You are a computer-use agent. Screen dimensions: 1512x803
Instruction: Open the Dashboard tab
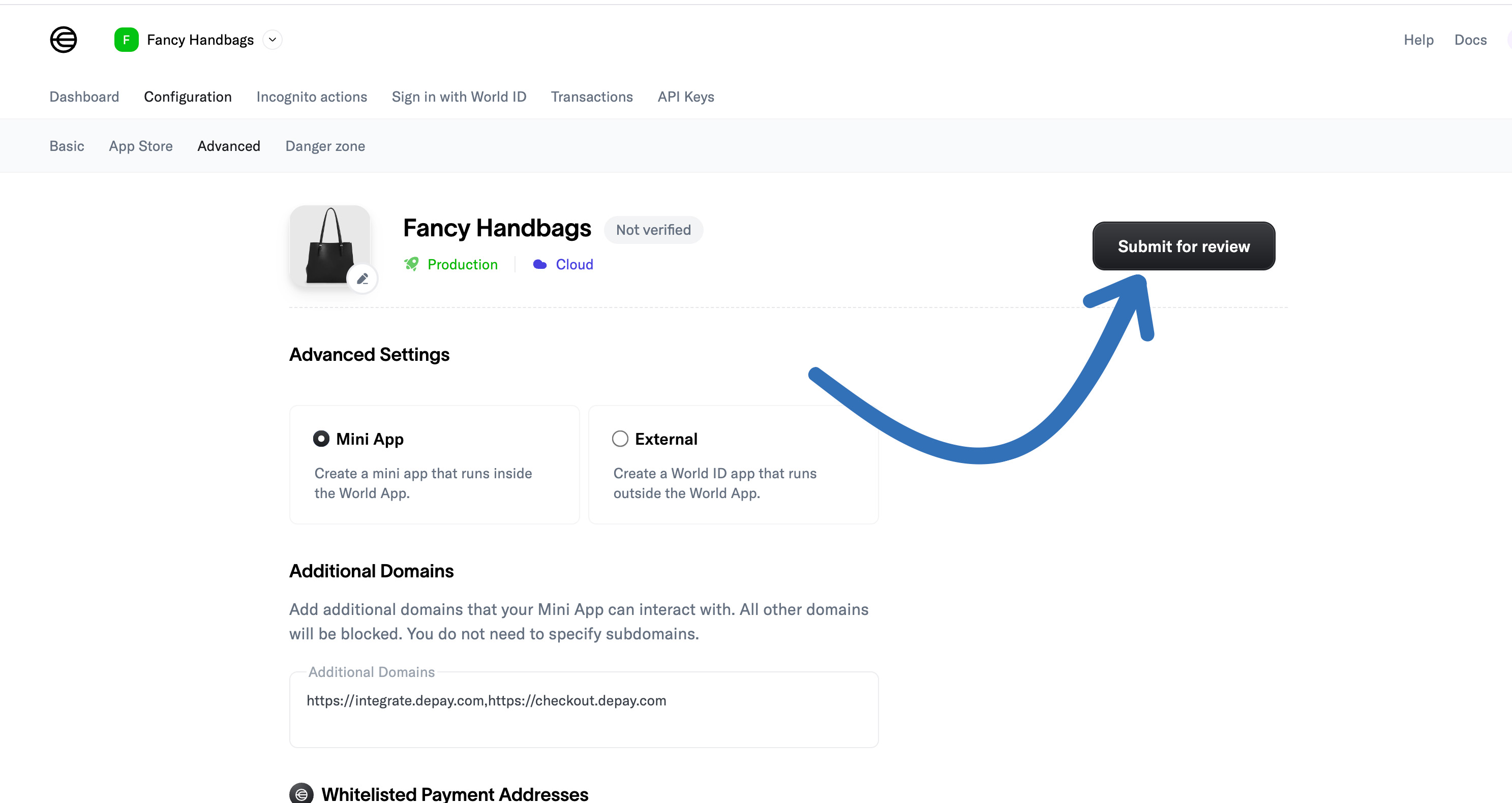pyautogui.click(x=84, y=97)
